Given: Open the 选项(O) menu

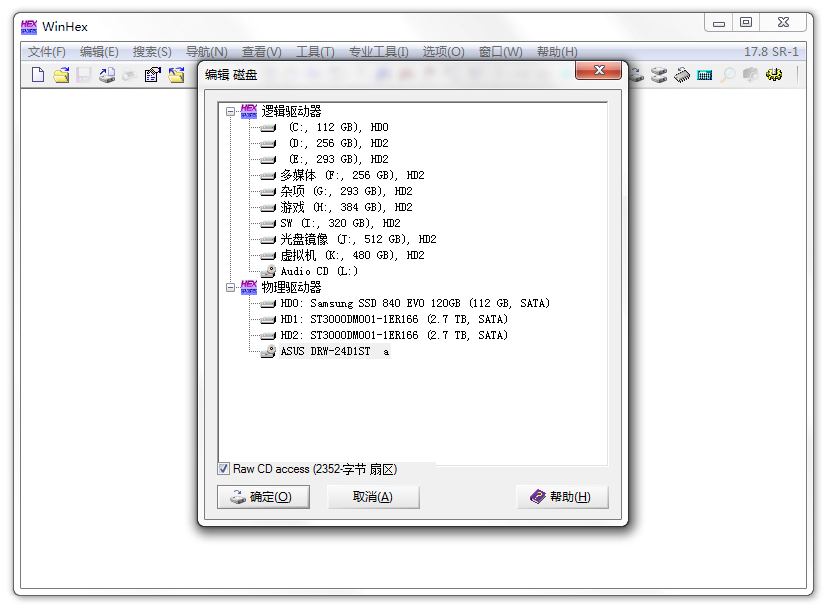Looking at the screenshot, I should pos(444,52).
